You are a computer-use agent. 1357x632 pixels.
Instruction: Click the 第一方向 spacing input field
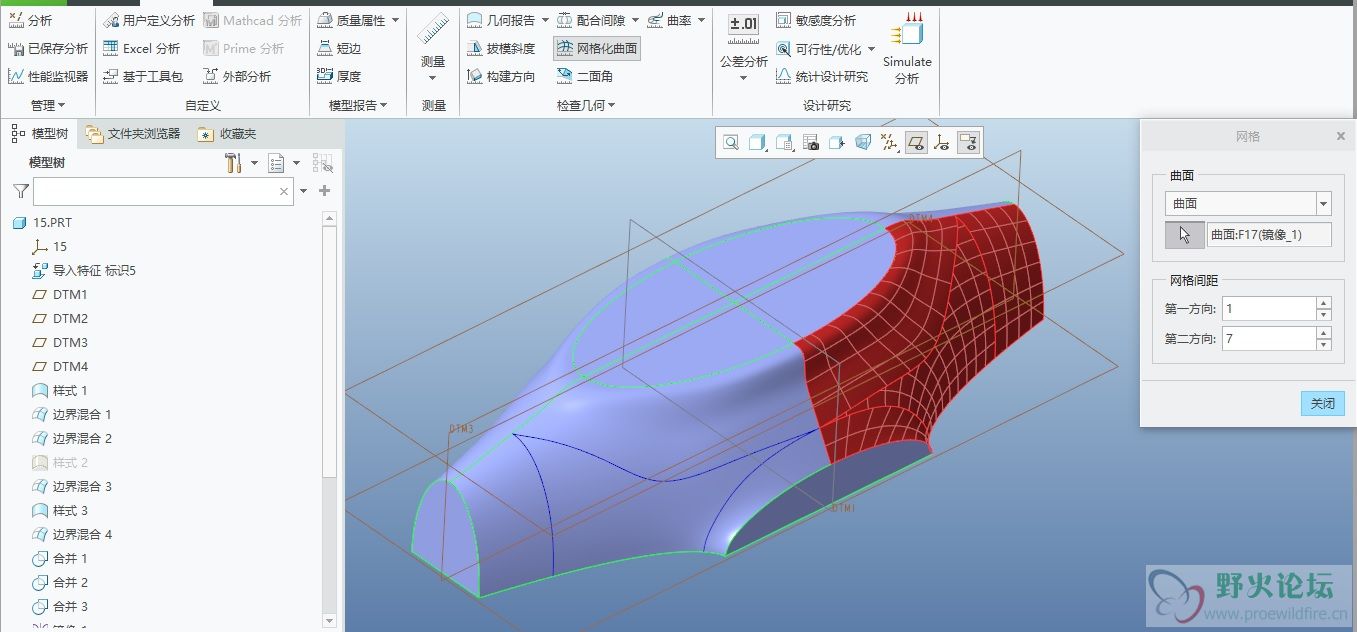[1267, 308]
